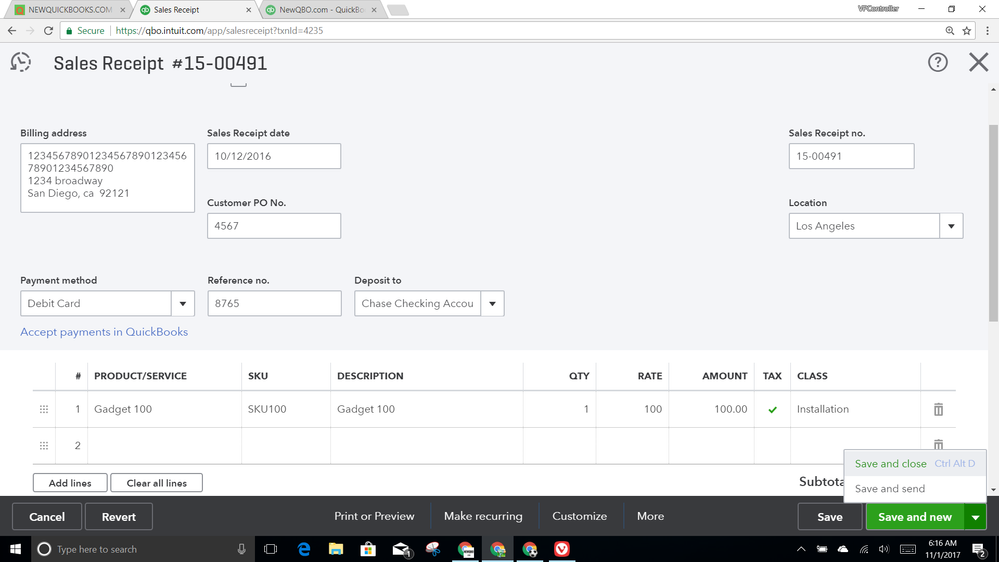Choose Save and close from the menu
Screen dimensions: 999x562
point(915,463)
